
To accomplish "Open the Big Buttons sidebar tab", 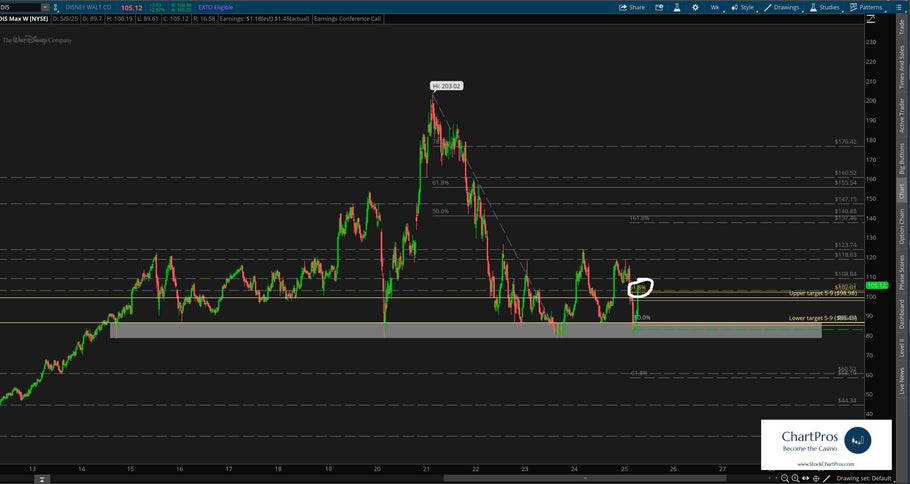I will (x=902, y=159).
